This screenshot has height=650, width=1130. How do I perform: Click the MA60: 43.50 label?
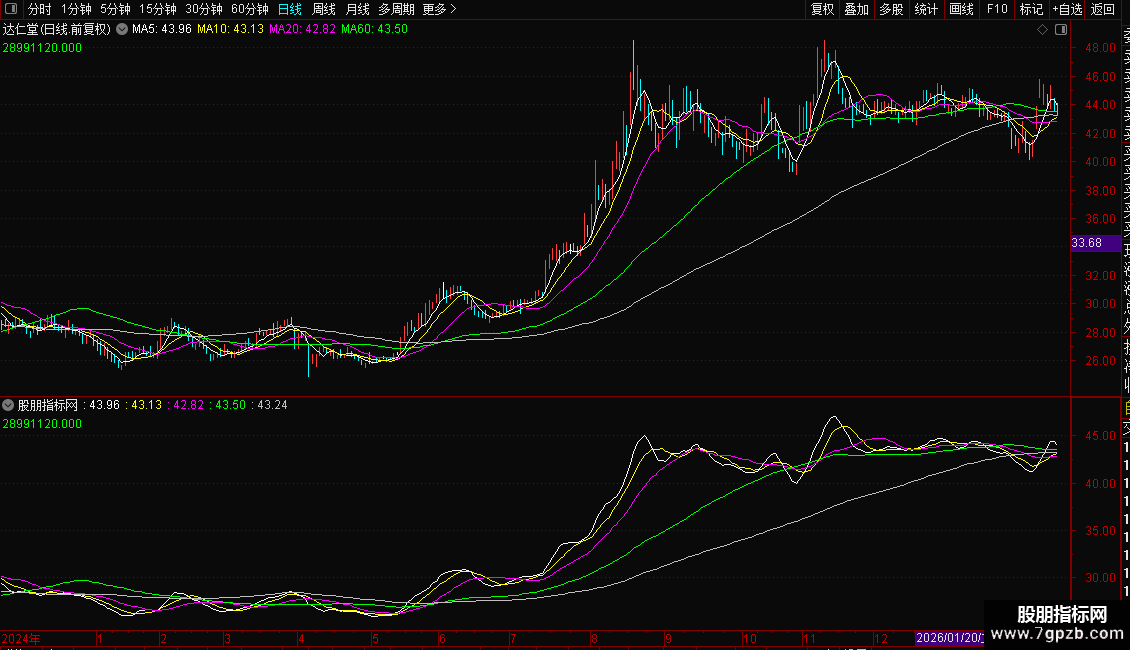[375, 29]
